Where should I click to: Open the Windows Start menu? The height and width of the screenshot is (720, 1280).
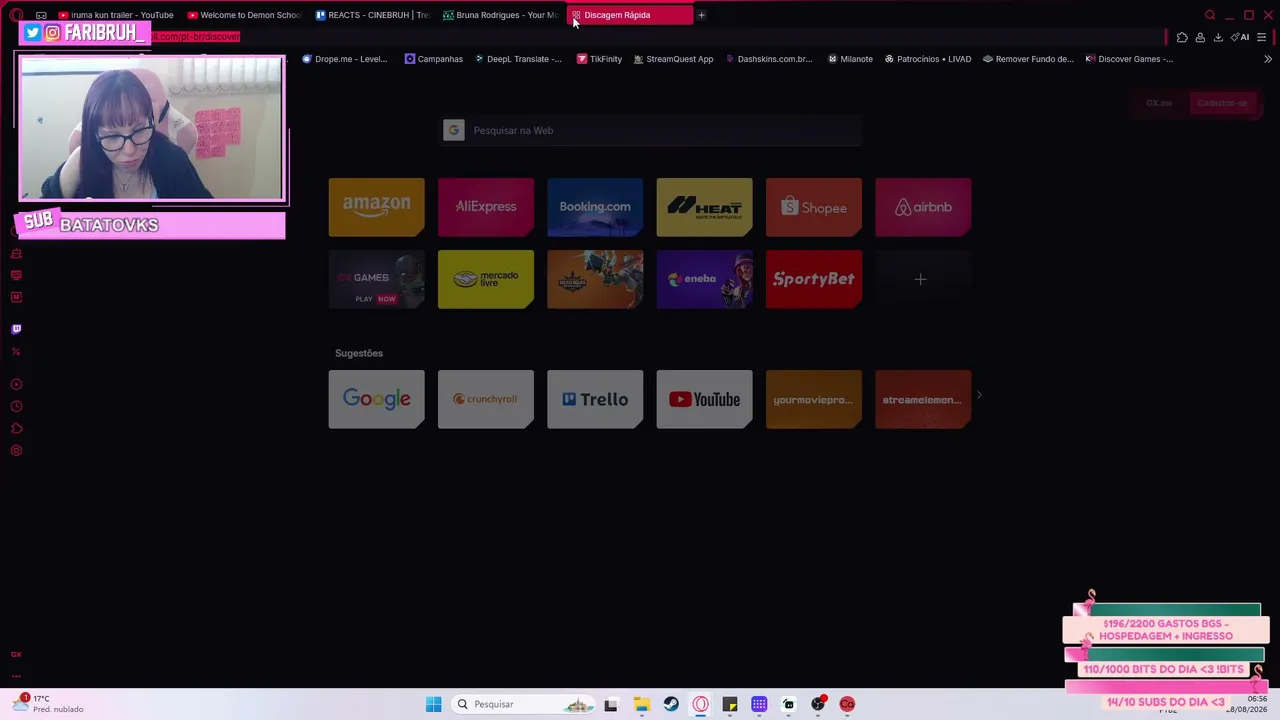[433, 704]
